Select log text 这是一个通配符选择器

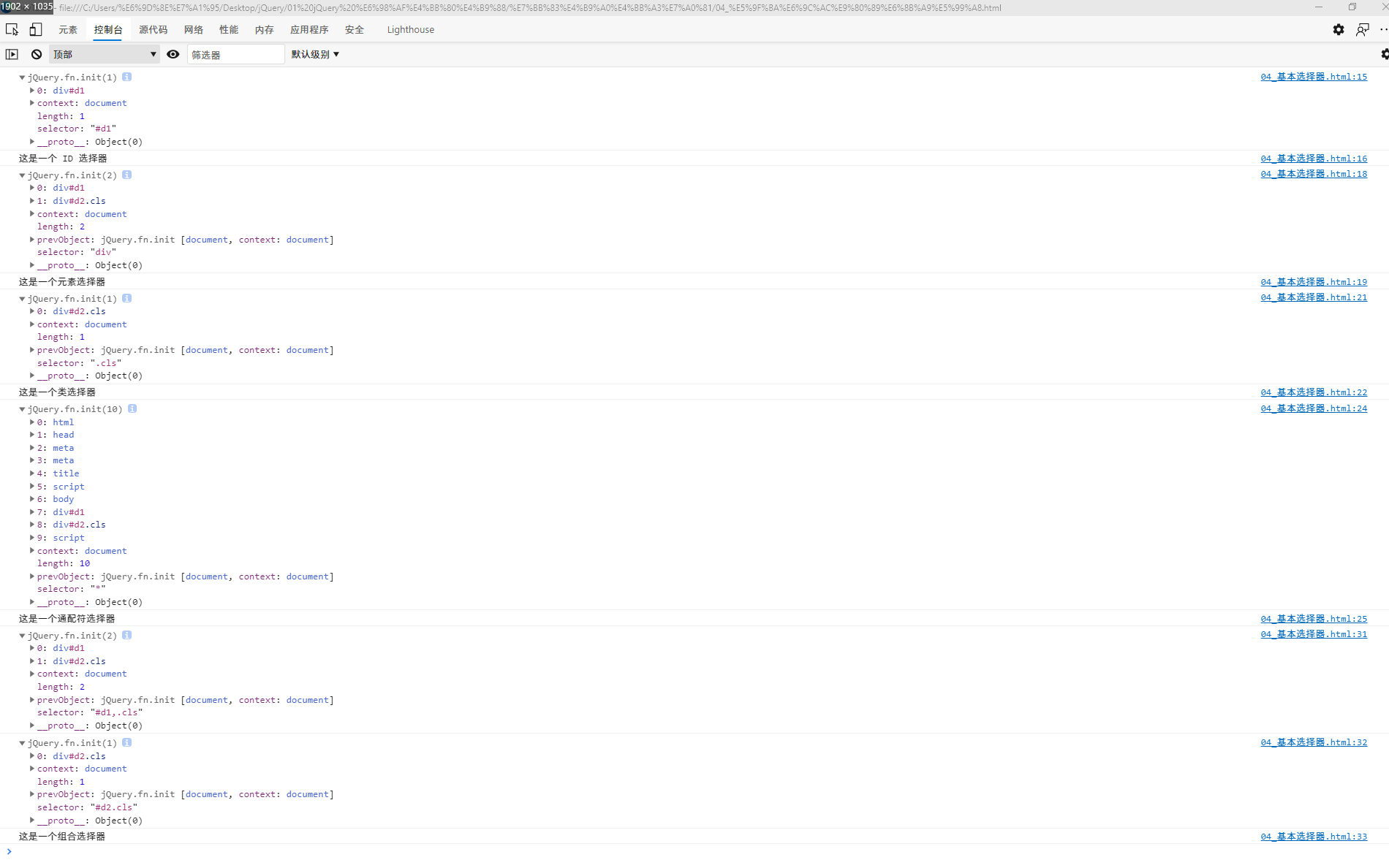[x=67, y=619]
